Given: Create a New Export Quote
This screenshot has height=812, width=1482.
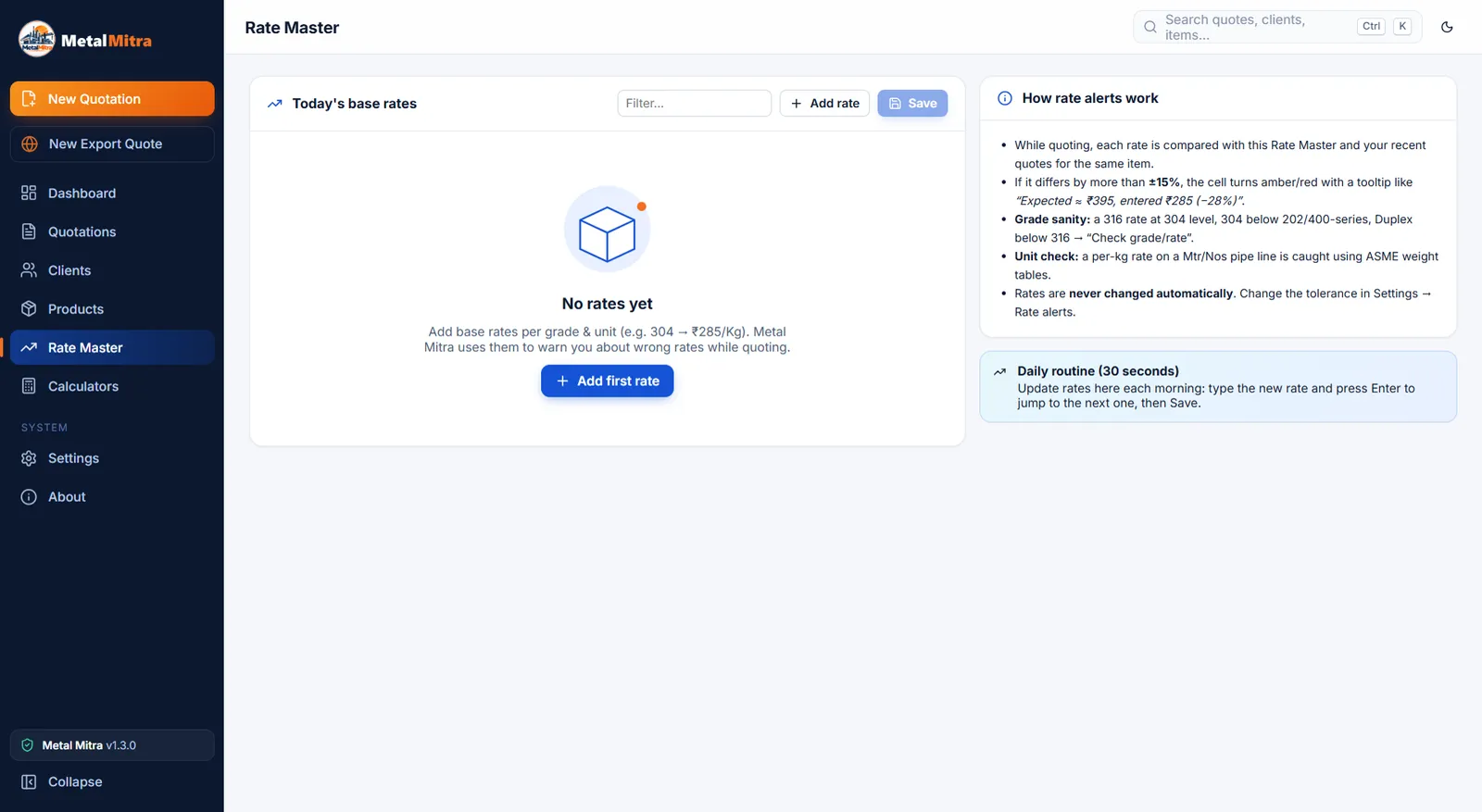Looking at the screenshot, I should [x=112, y=144].
